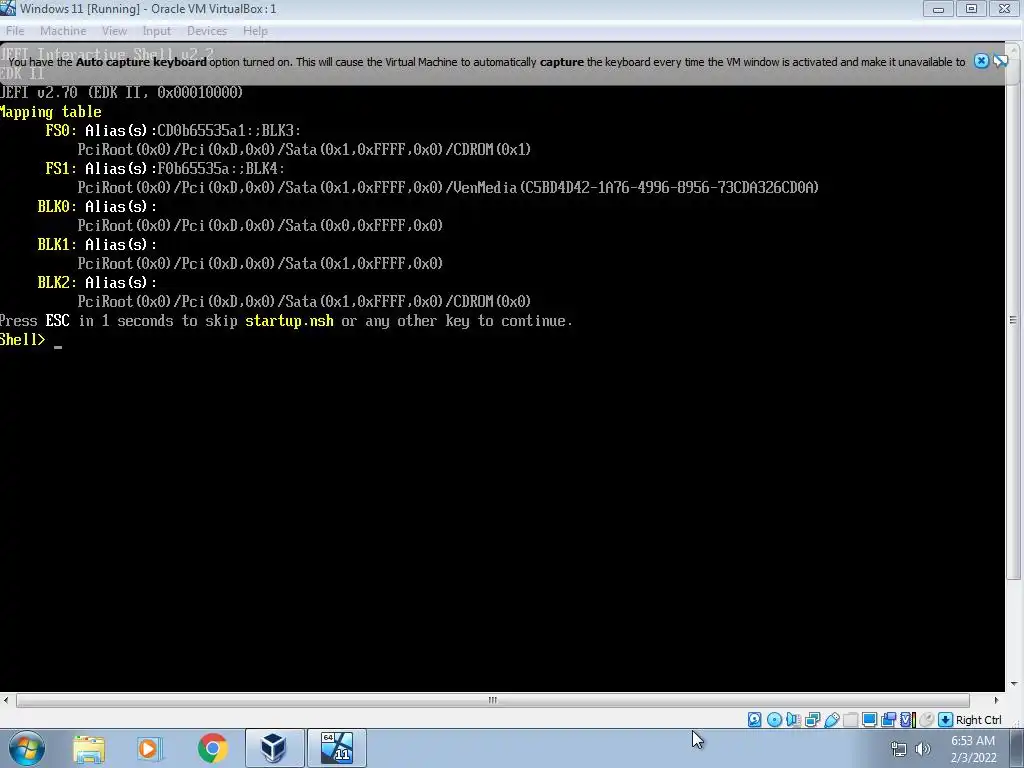Click the BLK0: mapping label
This screenshot has height=768, width=1024.
tap(57, 206)
